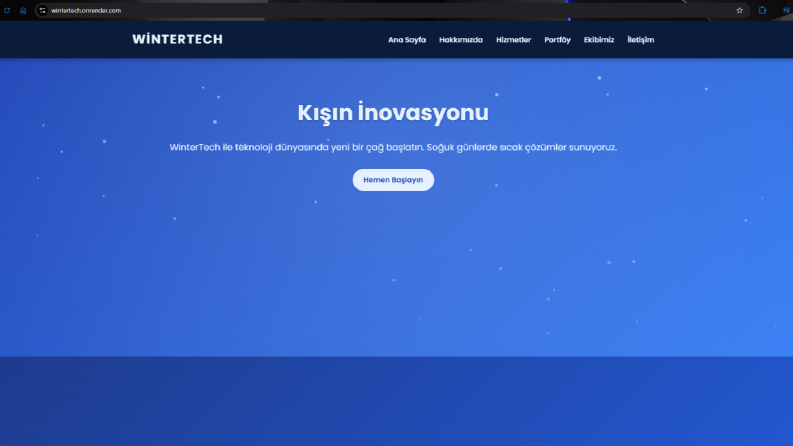Click the WINTERTECH logo

[x=178, y=39]
